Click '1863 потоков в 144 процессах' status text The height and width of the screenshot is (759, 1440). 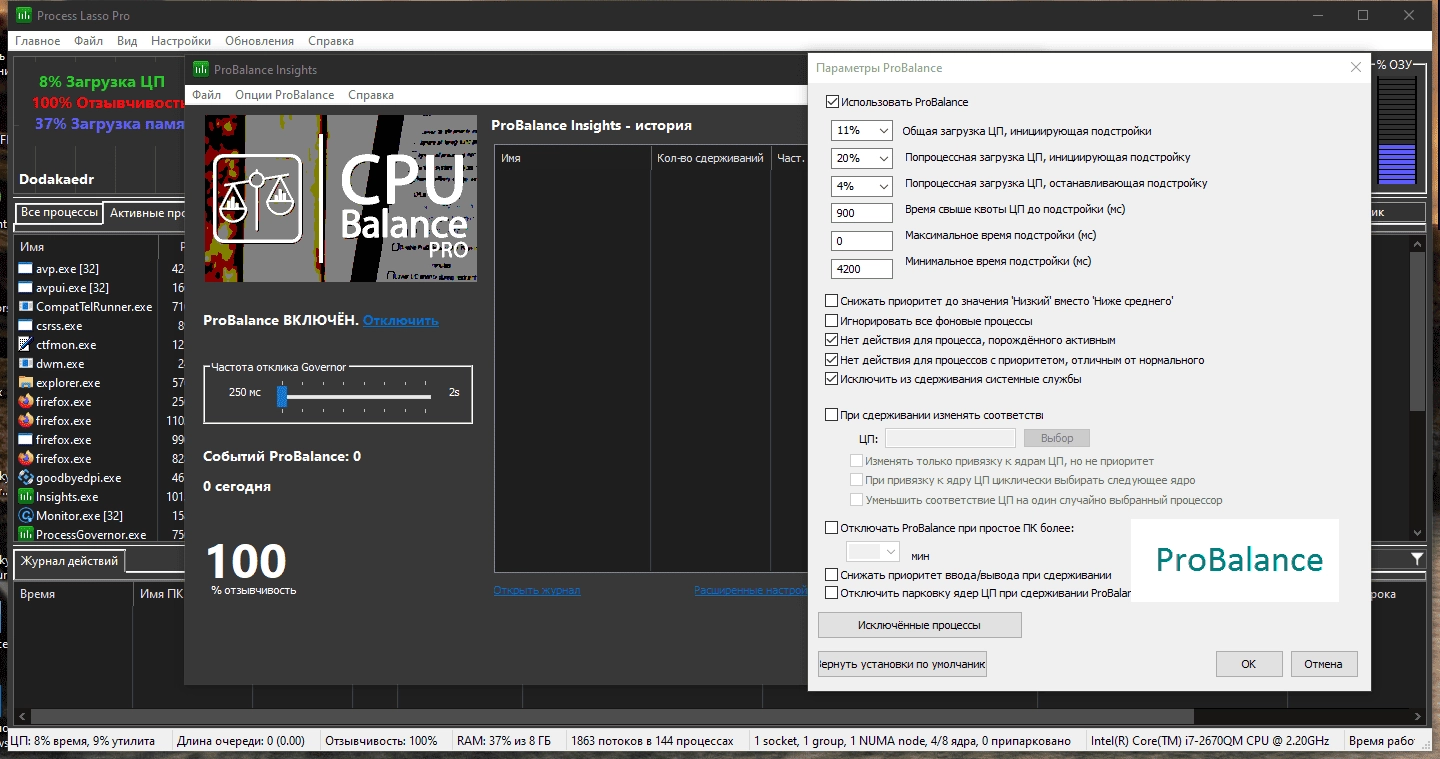point(652,741)
